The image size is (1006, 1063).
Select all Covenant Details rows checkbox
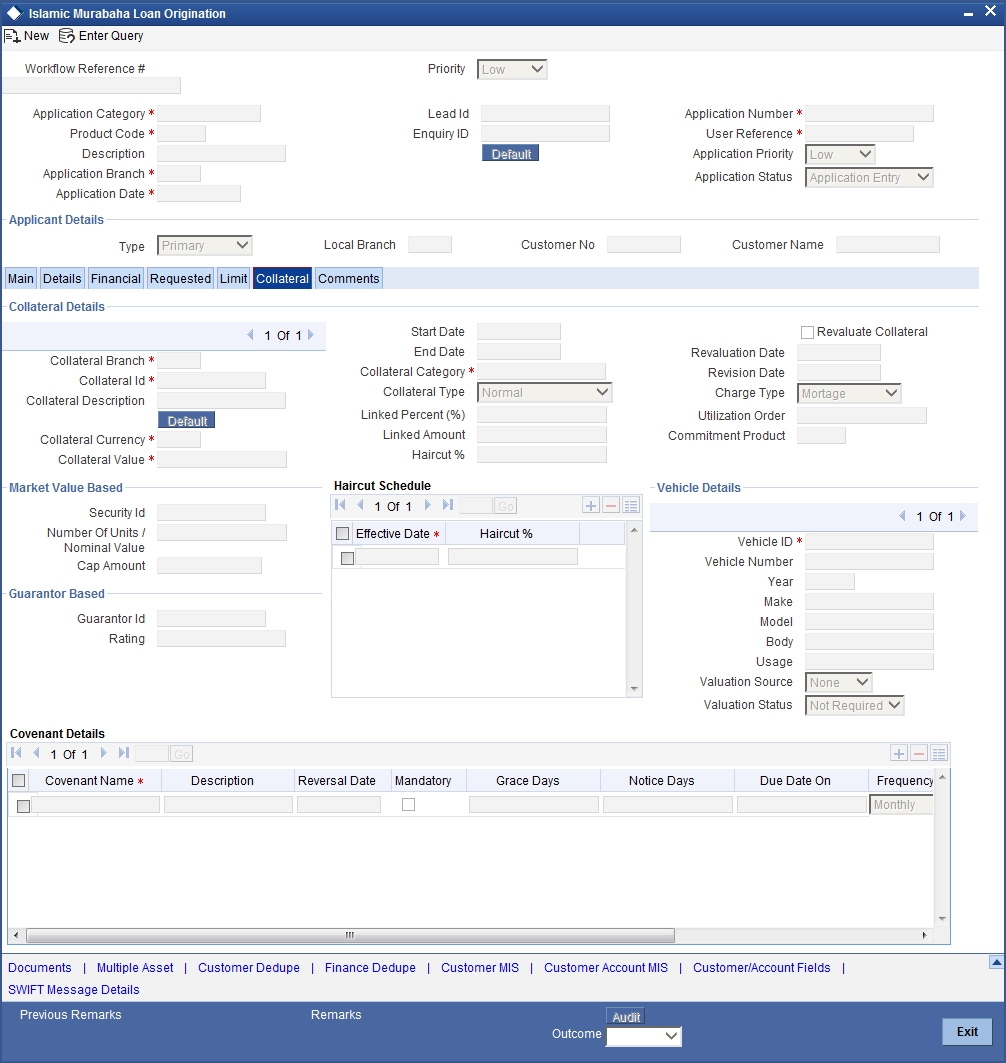click(x=19, y=781)
